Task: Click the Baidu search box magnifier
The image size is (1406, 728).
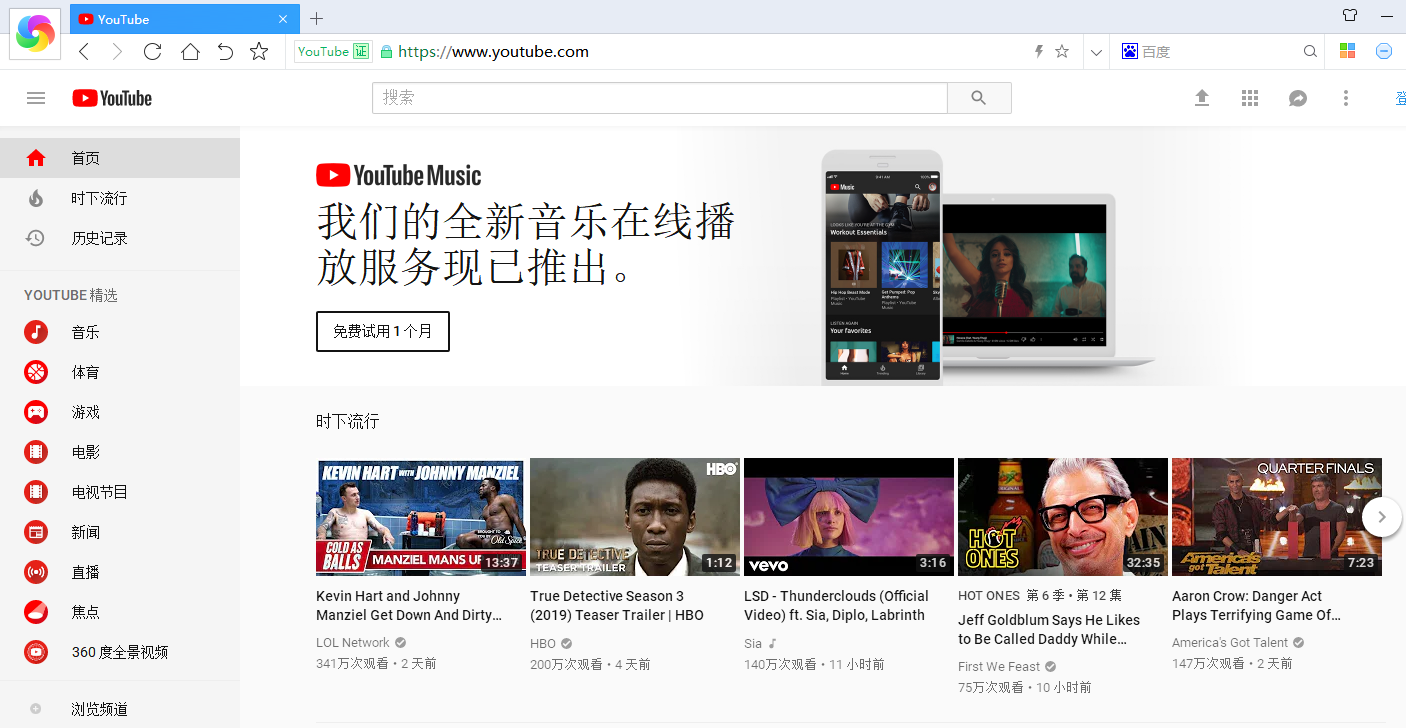Action: [x=1310, y=51]
